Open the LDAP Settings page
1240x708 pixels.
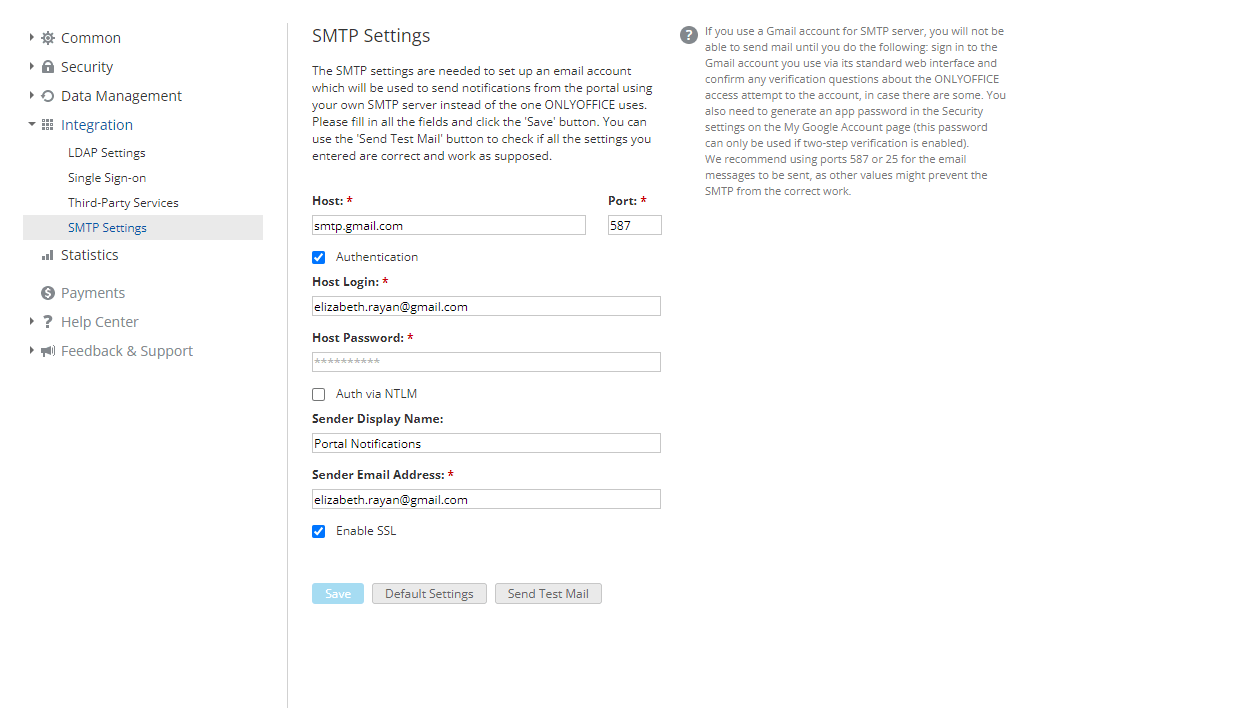point(106,152)
